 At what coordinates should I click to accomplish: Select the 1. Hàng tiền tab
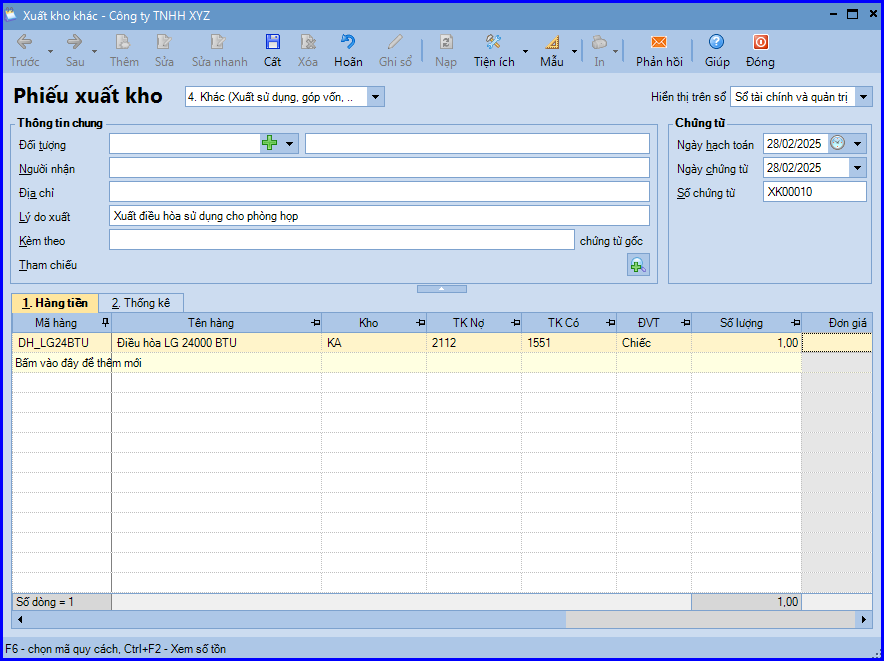(x=55, y=303)
